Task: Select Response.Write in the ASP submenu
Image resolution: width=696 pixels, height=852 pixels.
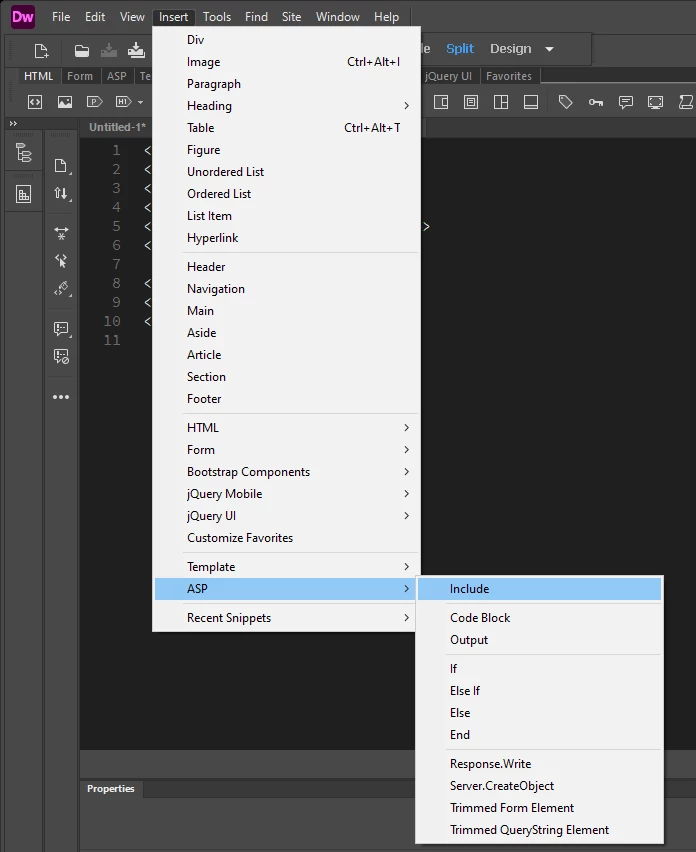Action: (539, 763)
